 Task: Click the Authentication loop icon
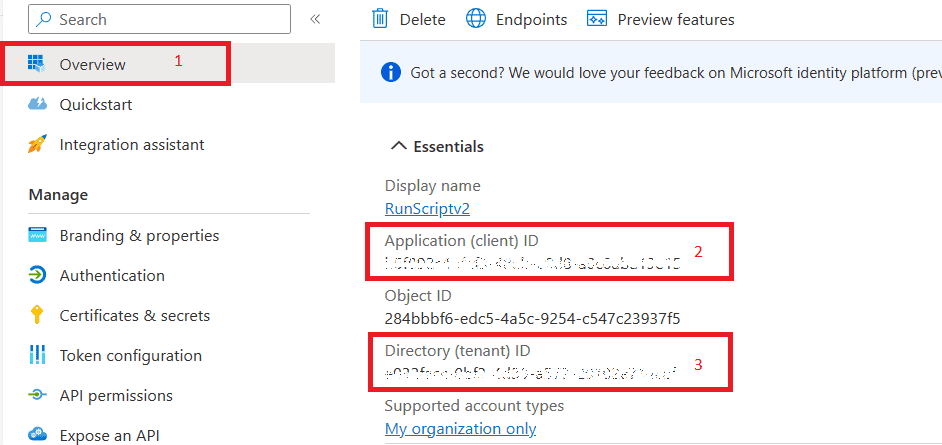37,275
